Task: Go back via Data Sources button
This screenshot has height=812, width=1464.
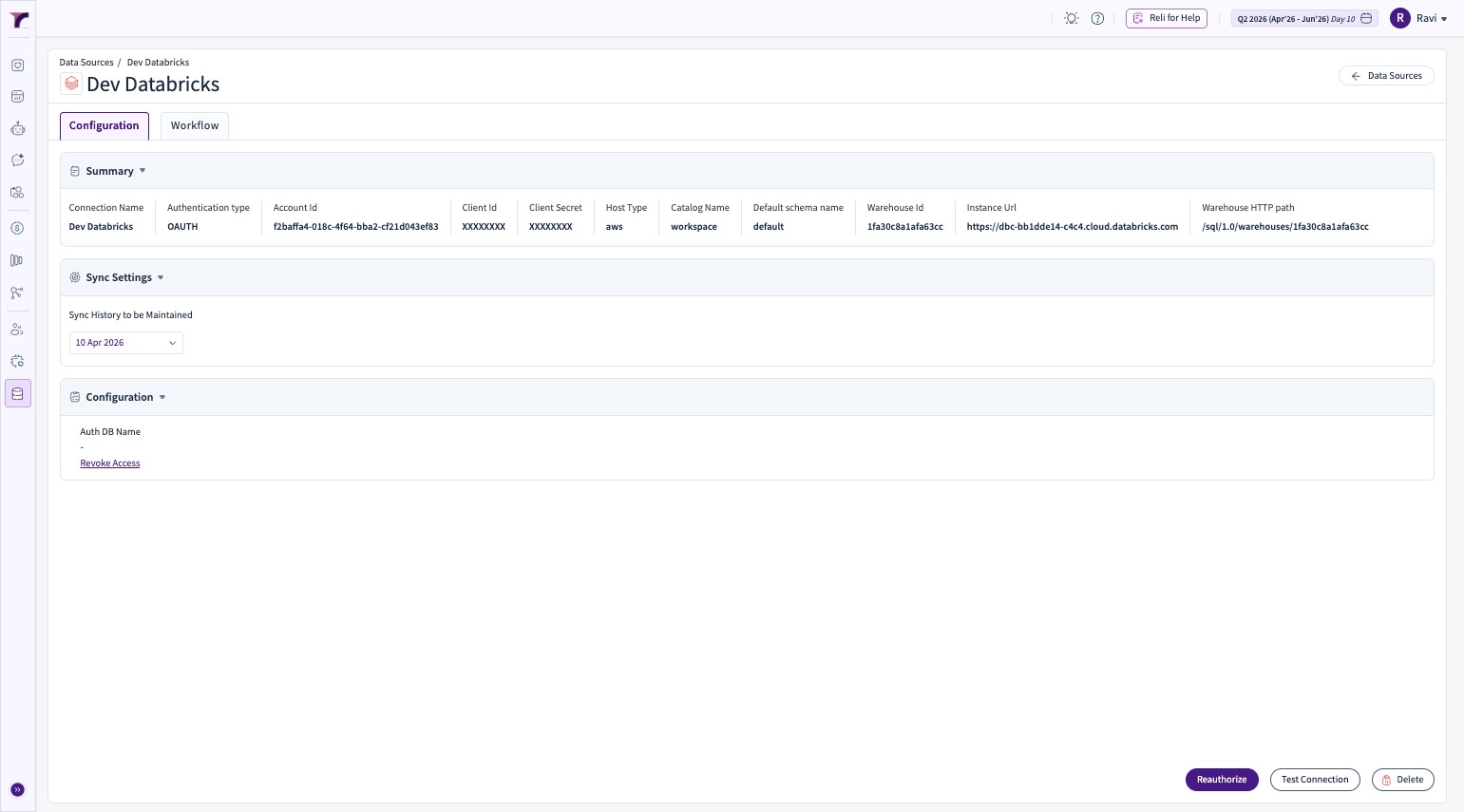Action: [x=1386, y=76]
